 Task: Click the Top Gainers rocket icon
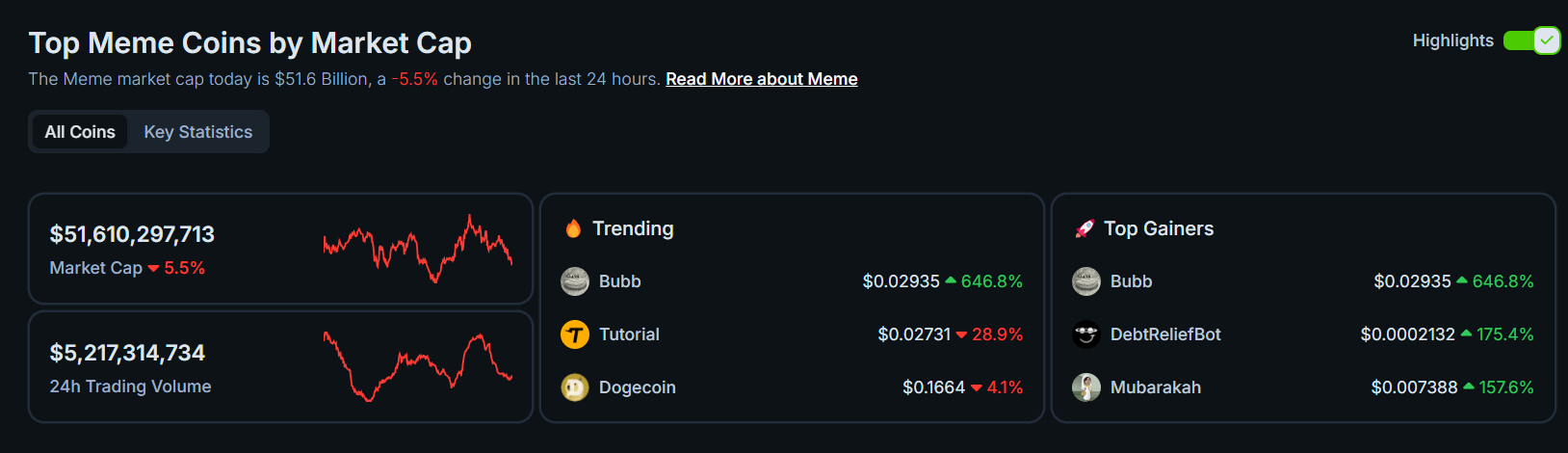click(x=1085, y=228)
